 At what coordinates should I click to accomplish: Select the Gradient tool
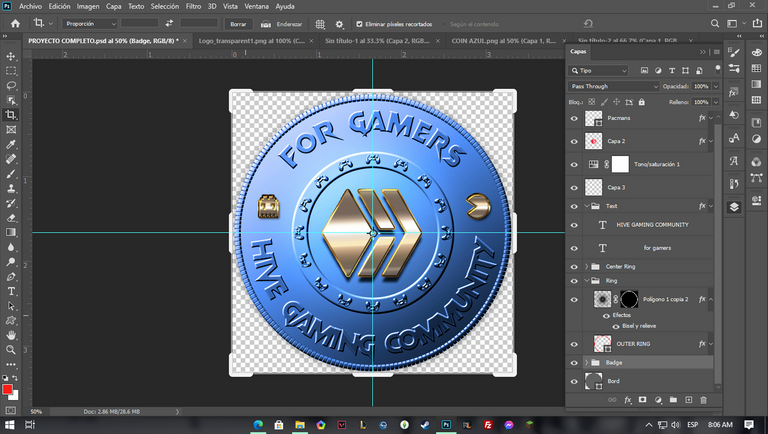pos(11,233)
